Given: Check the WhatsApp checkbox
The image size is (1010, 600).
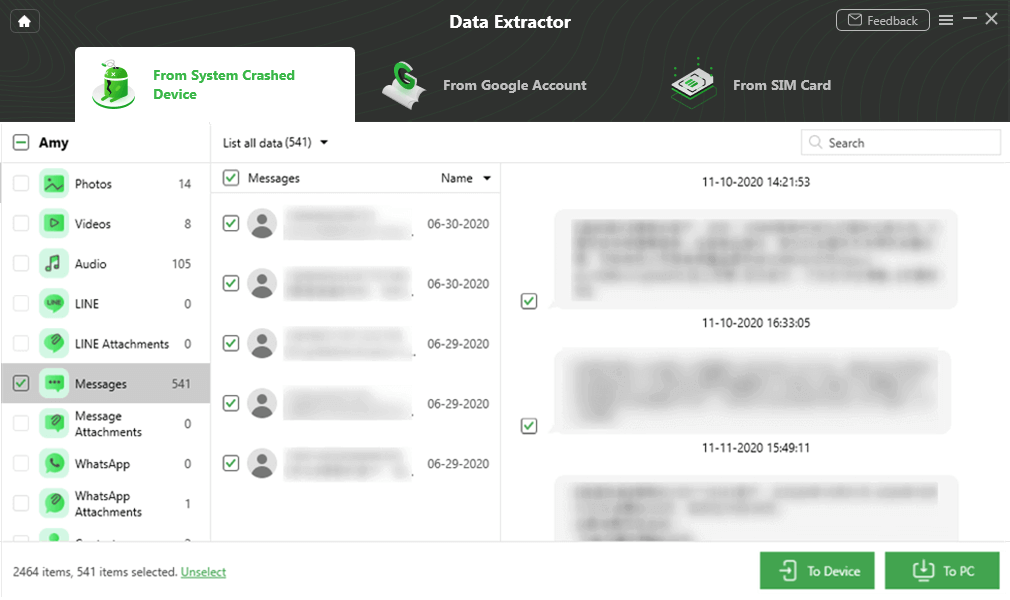Looking at the screenshot, I should (21, 463).
